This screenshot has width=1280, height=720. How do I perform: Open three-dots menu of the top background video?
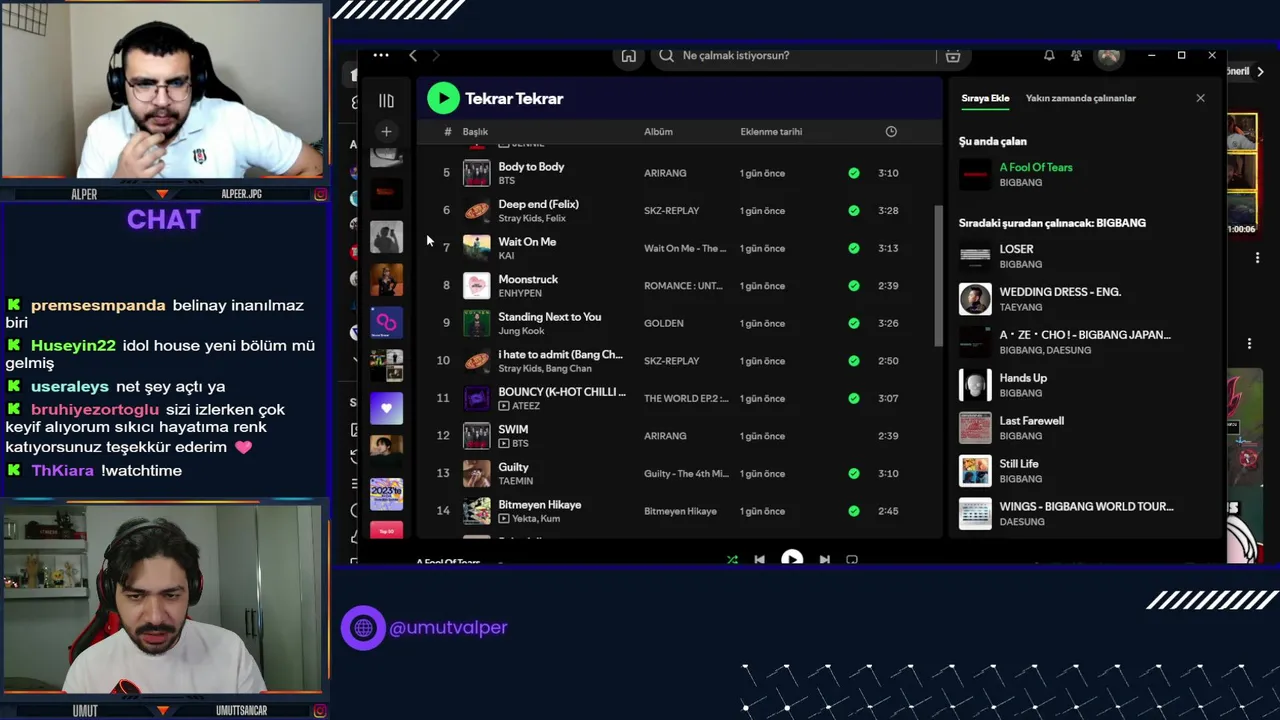point(1257,258)
